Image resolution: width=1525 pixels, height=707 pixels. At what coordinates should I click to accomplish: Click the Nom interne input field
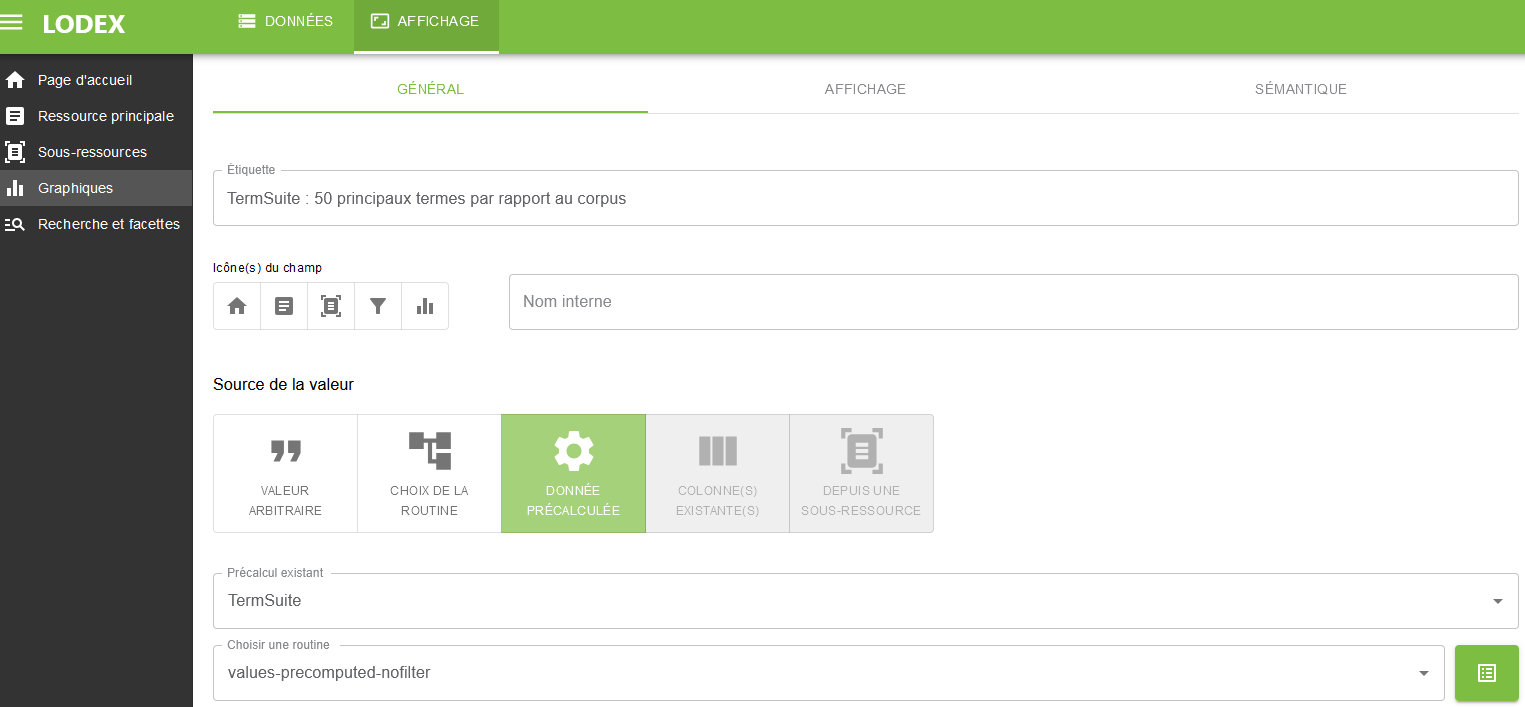(x=1013, y=302)
